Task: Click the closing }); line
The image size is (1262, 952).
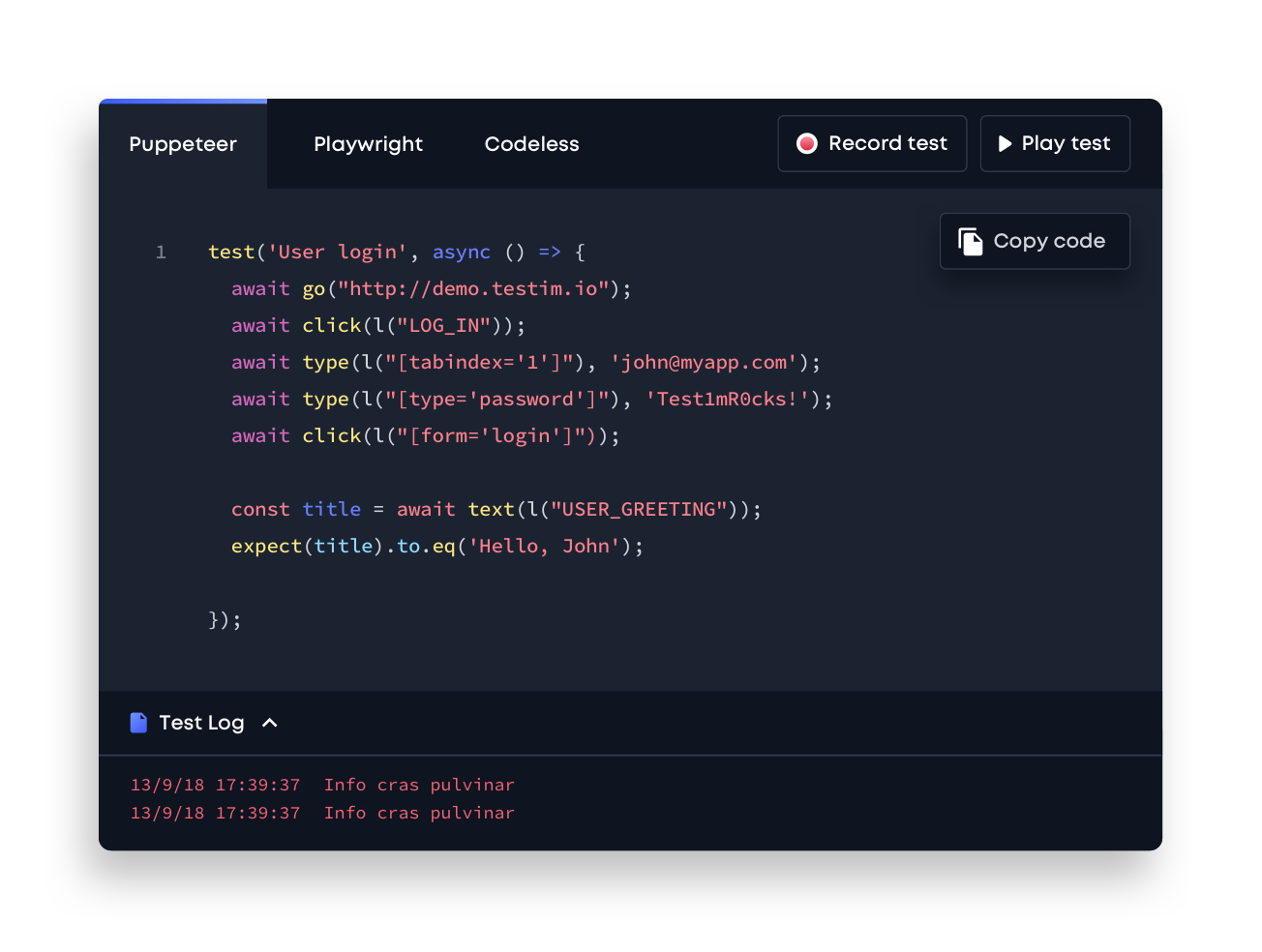Action: (x=225, y=620)
